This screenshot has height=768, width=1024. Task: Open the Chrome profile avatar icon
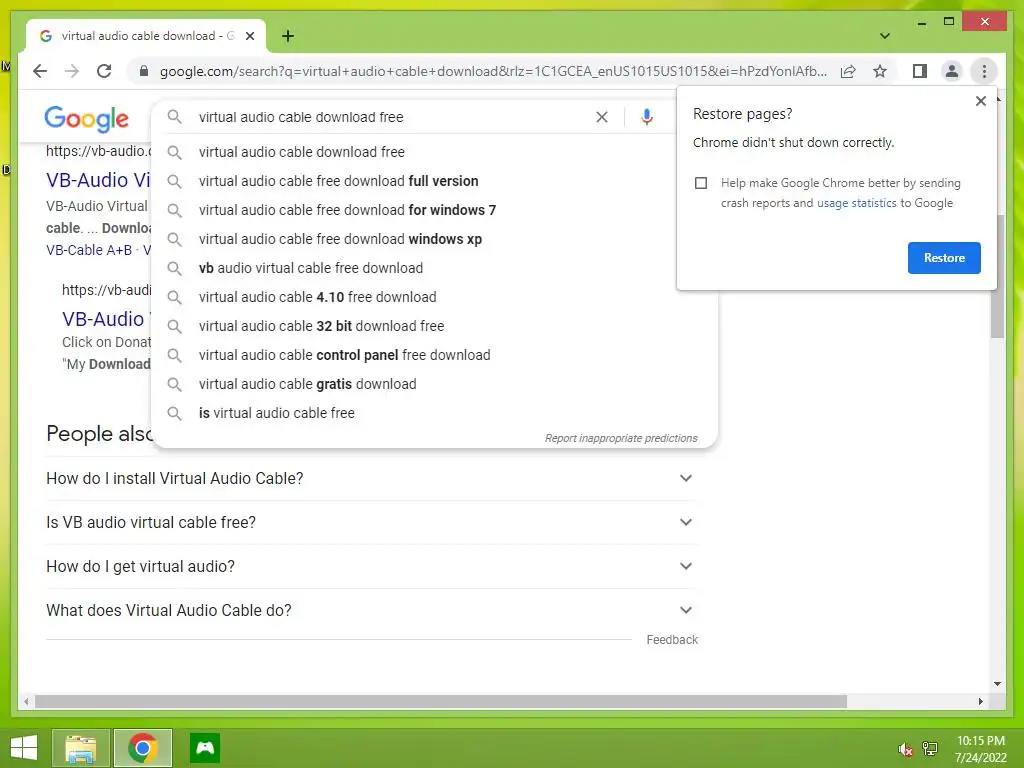(952, 71)
